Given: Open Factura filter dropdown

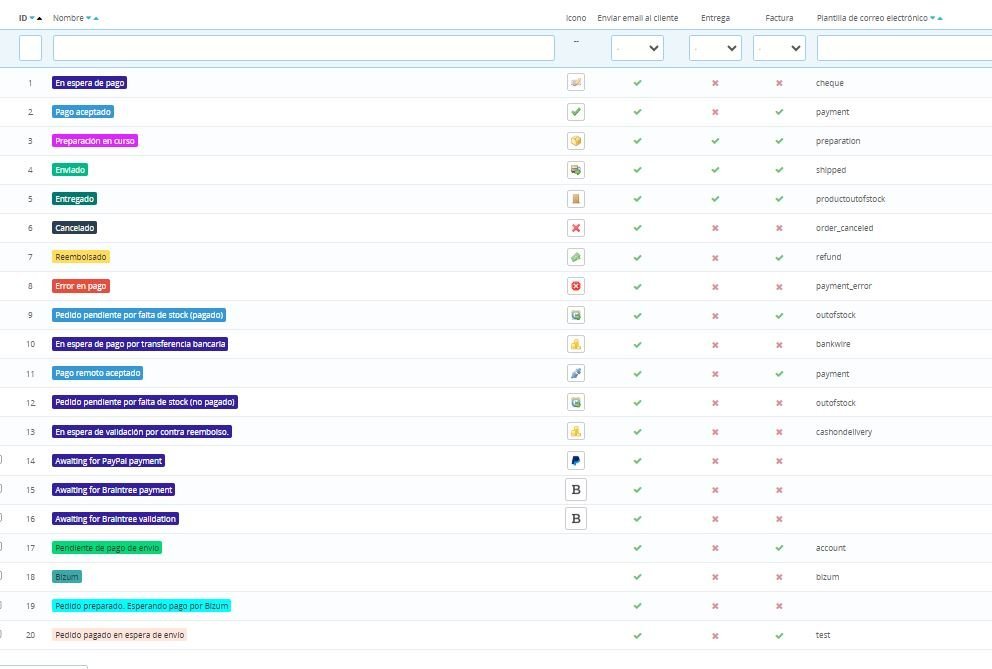Looking at the screenshot, I should click(x=779, y=48).
